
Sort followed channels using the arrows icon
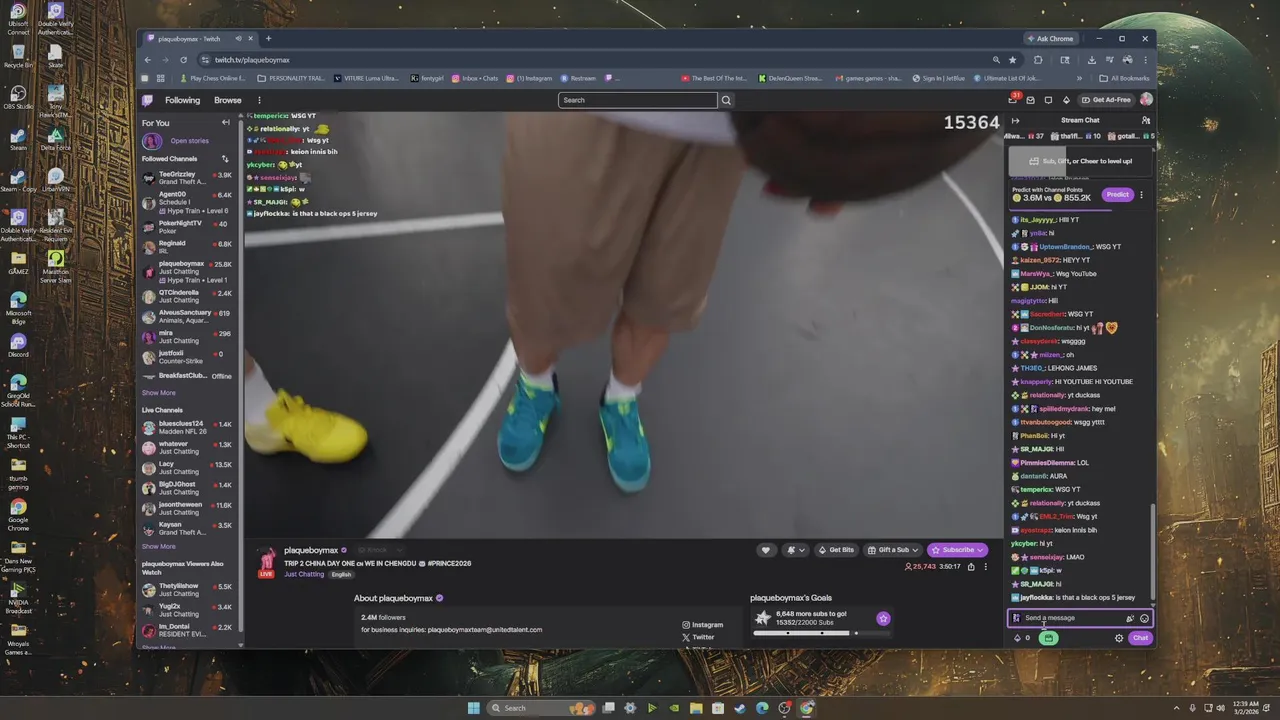[x=225, y=159]
